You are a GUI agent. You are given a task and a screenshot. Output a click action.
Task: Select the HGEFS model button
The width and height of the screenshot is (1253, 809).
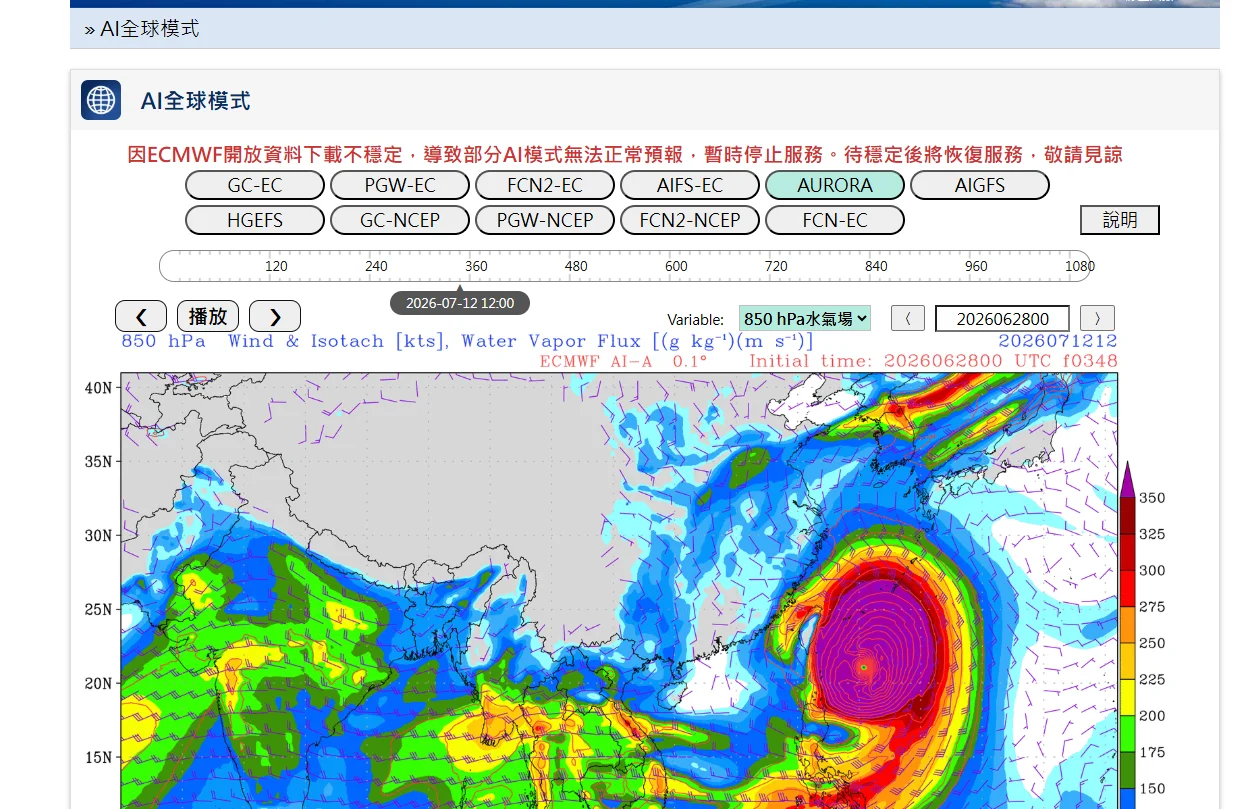coord(255,220)
